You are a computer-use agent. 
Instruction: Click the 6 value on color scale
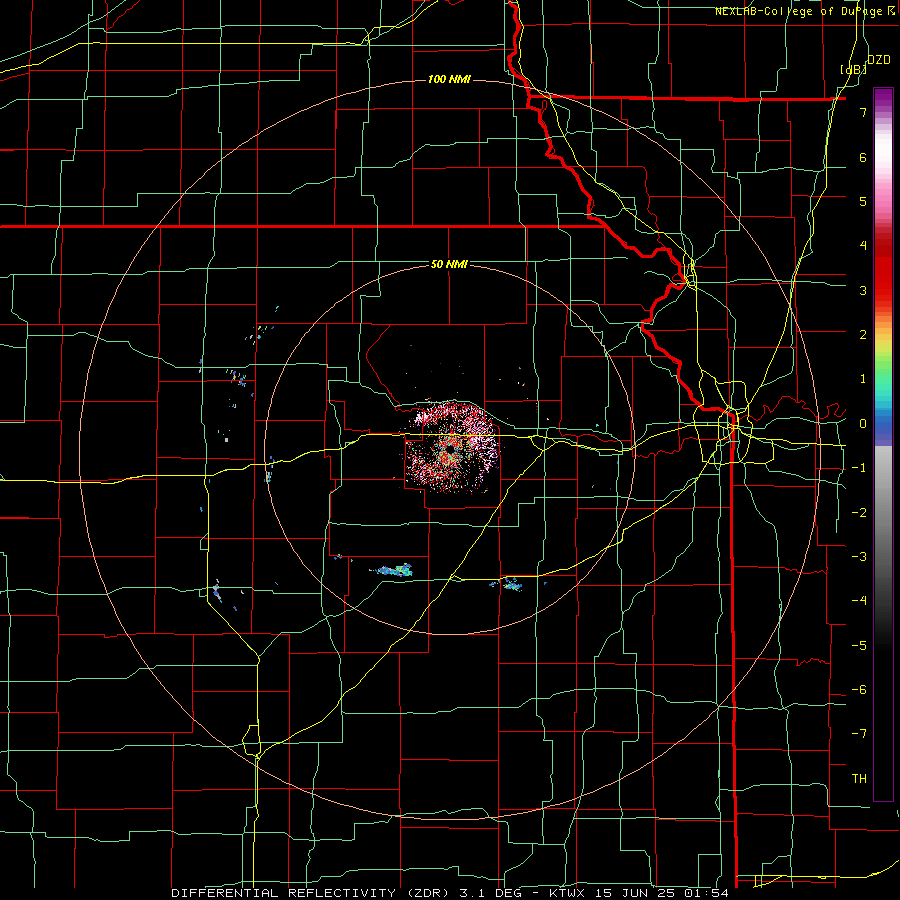point(863,157)
